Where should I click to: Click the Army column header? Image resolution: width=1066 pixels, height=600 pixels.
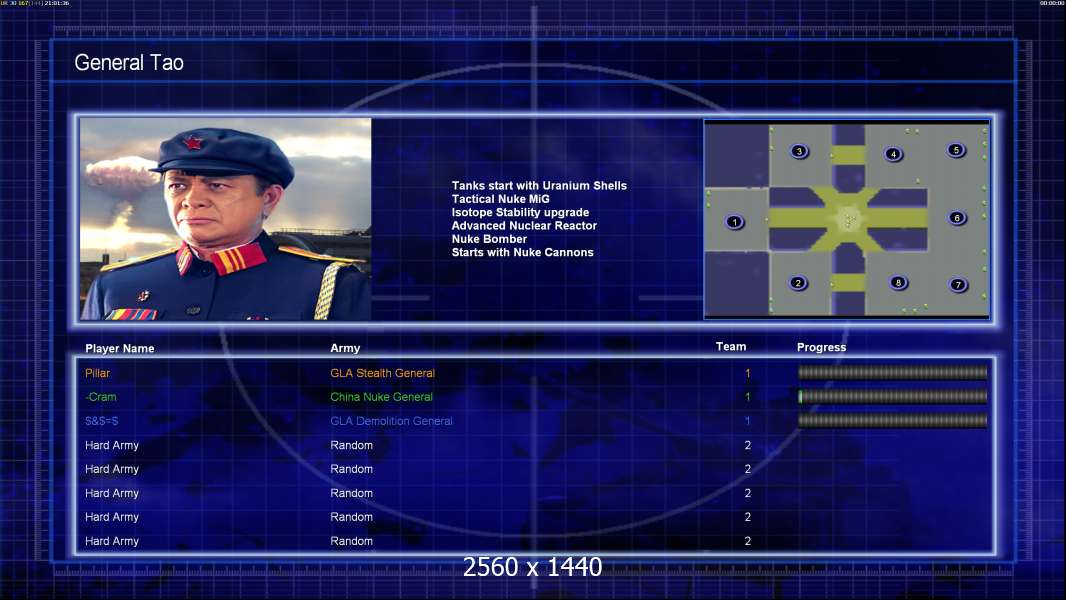coord(345,348)
